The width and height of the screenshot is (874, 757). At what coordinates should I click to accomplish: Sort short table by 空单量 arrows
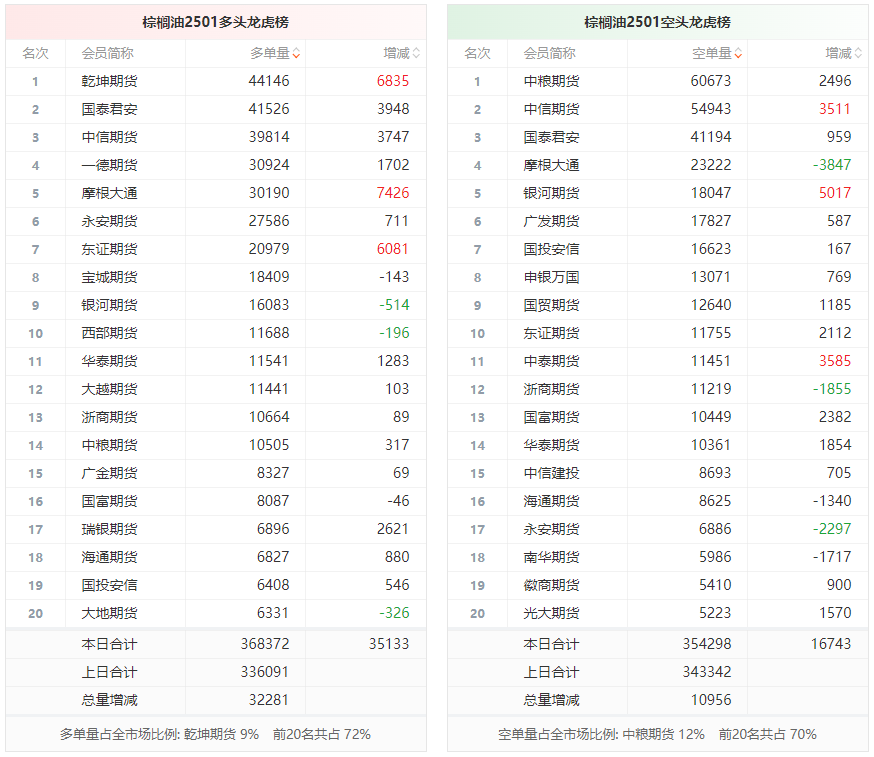[x=739, y=54]
